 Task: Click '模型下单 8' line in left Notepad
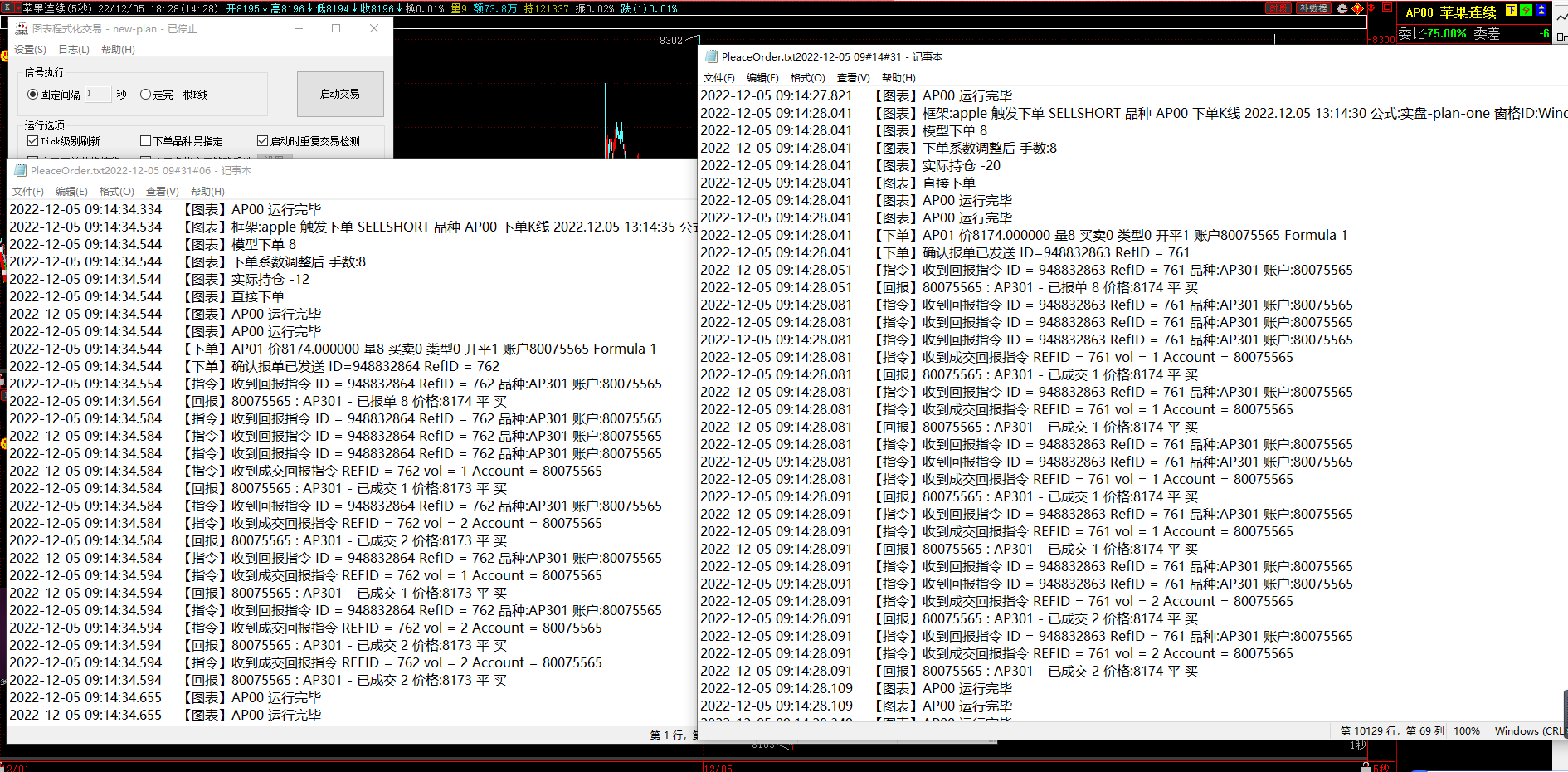click(x=264, y=244)
